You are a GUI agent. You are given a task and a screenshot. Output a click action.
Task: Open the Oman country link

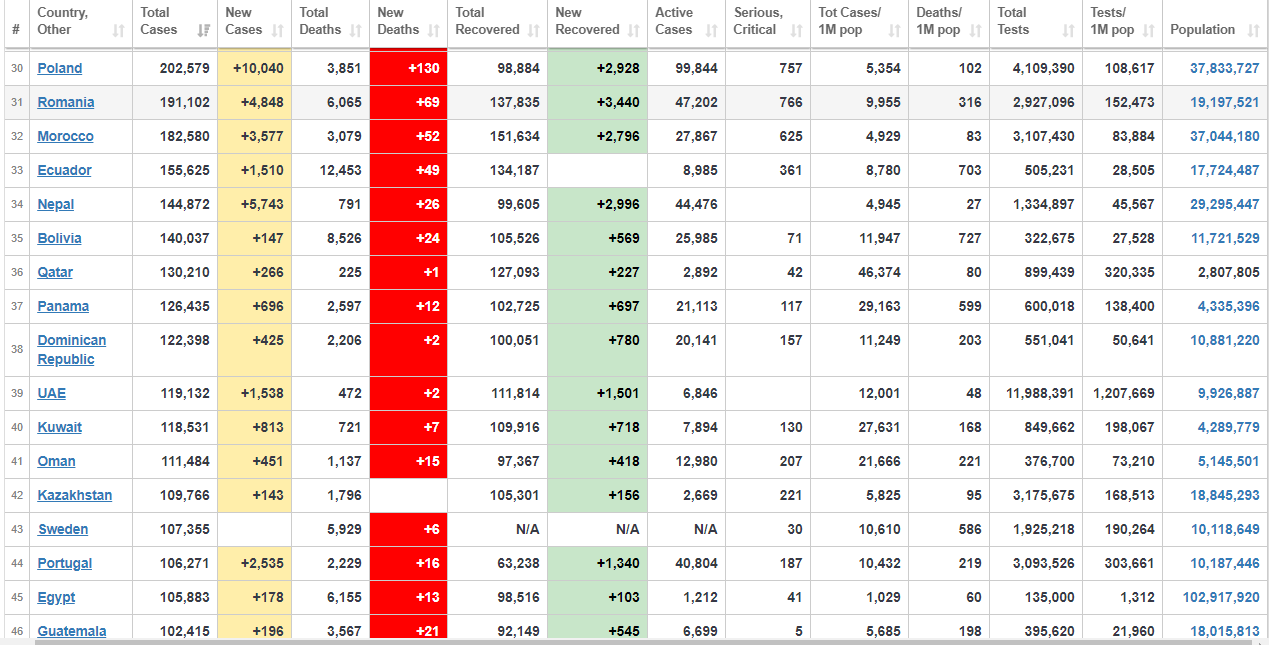tap(57, 461)
